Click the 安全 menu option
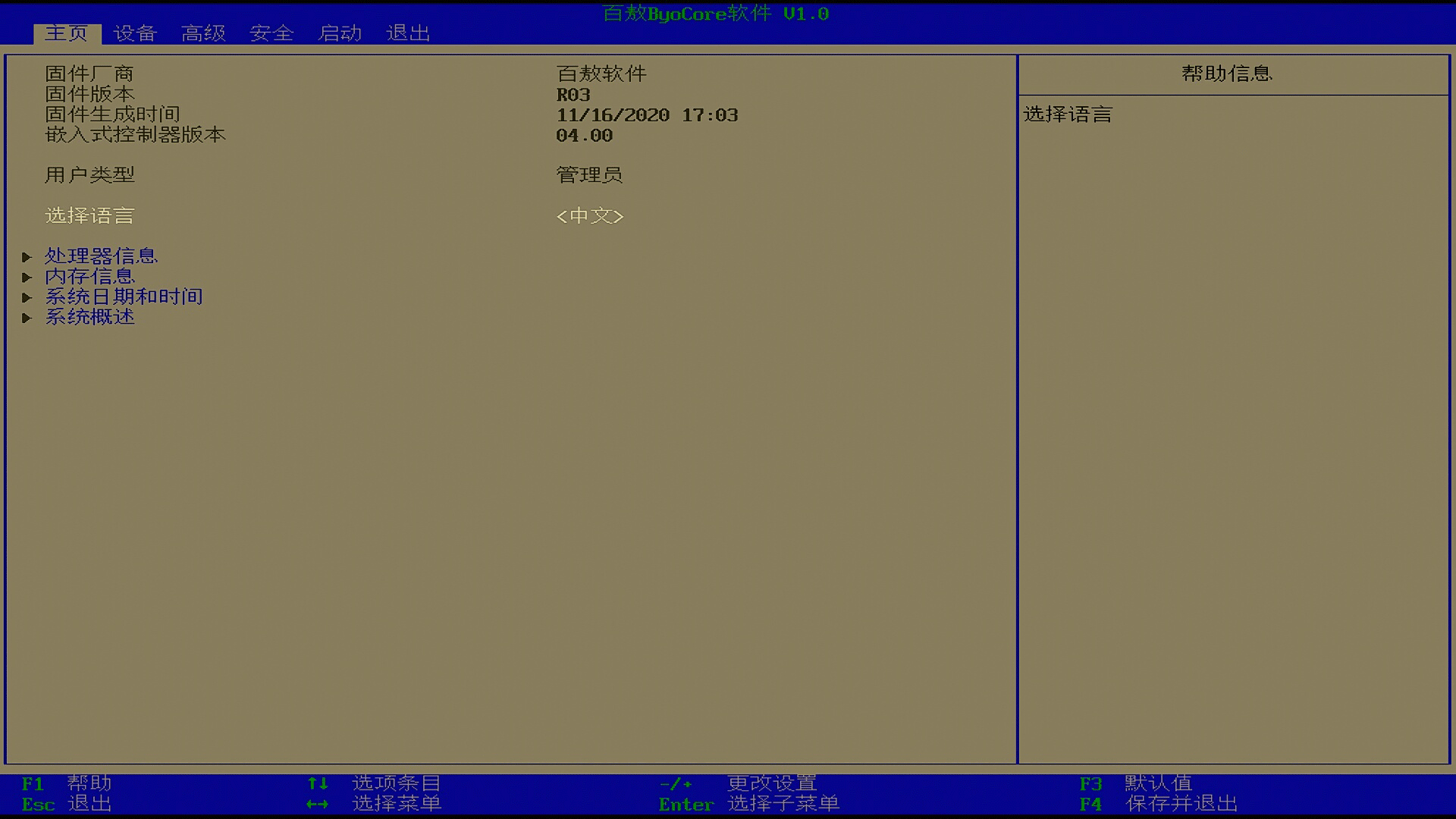This screenshot has height=819, width=1456. pos(270,33)
